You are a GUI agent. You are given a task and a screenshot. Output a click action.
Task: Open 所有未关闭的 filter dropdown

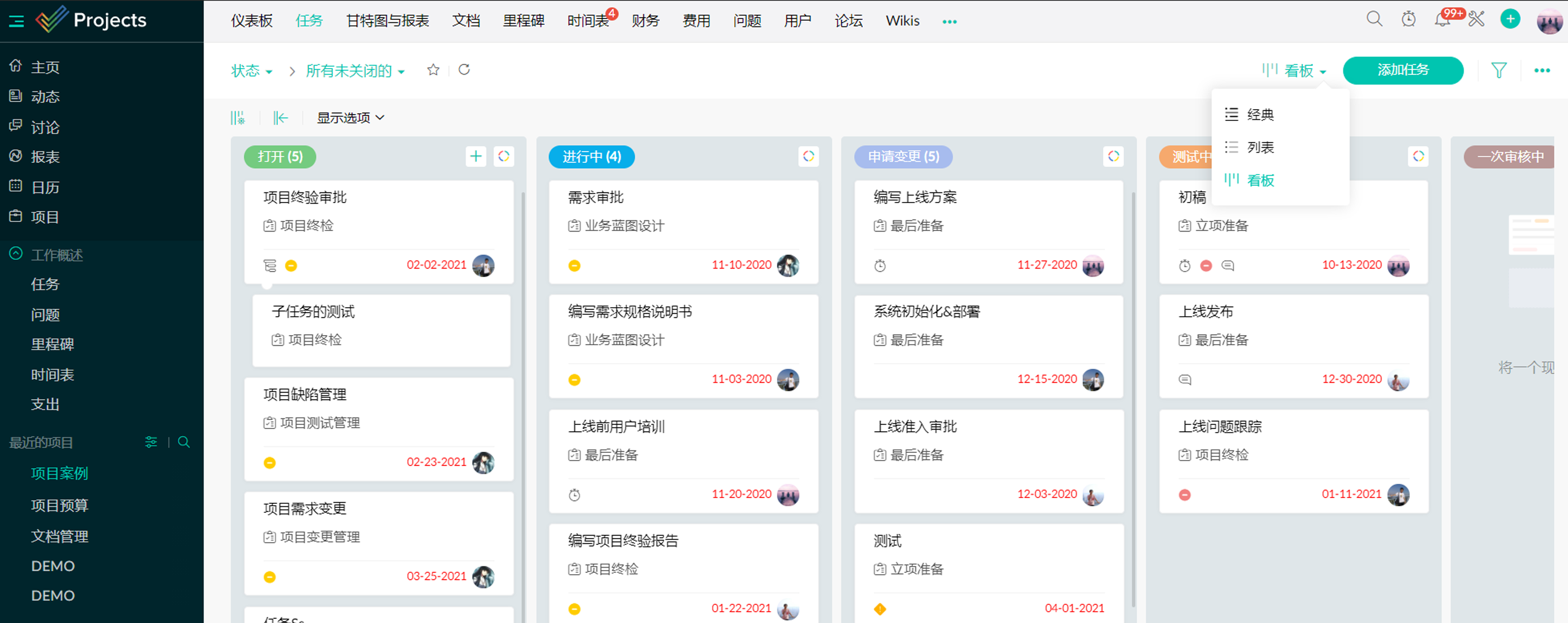(355, 71)
